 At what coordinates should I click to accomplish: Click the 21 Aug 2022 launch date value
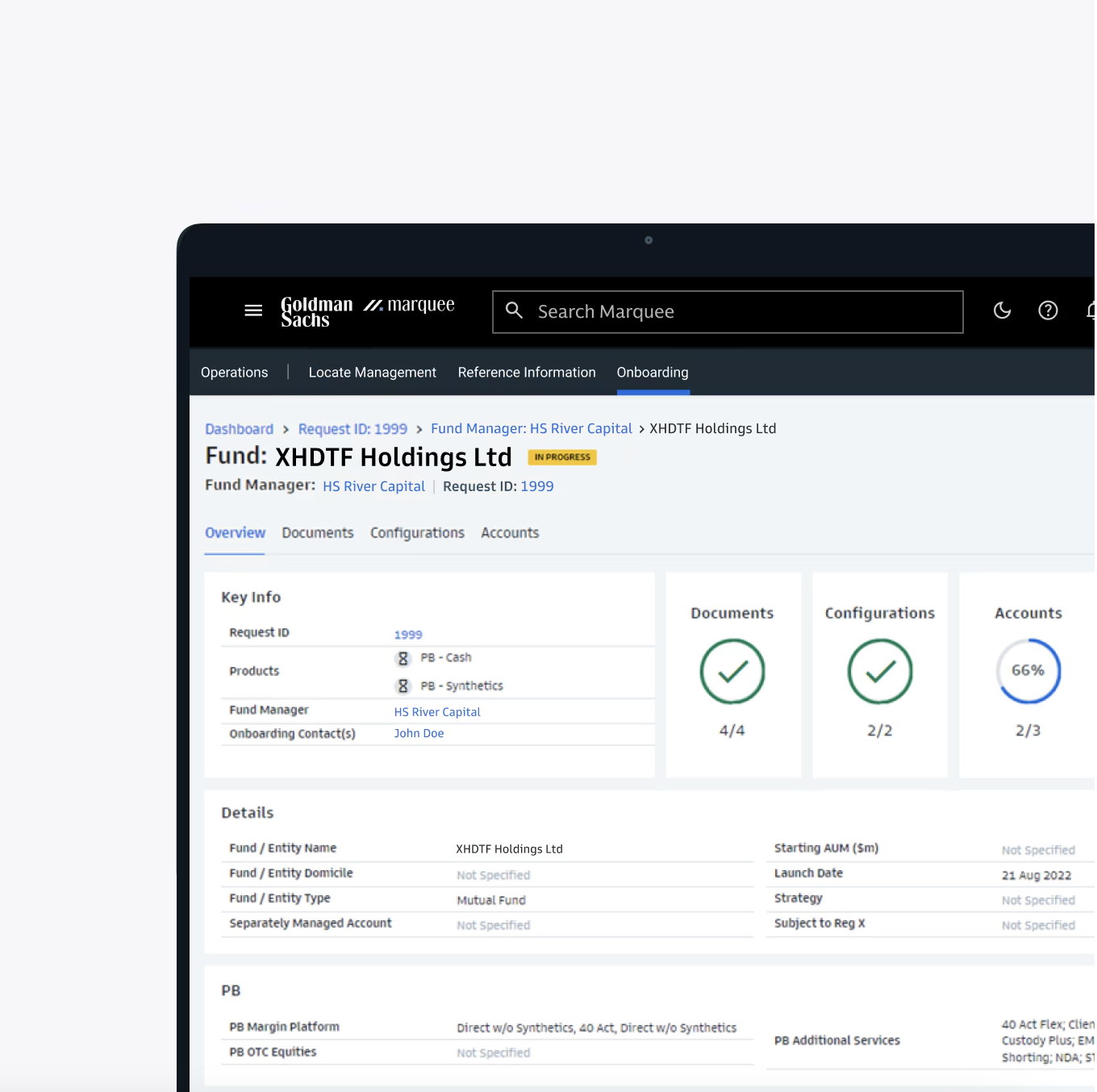click(1037, 875)
